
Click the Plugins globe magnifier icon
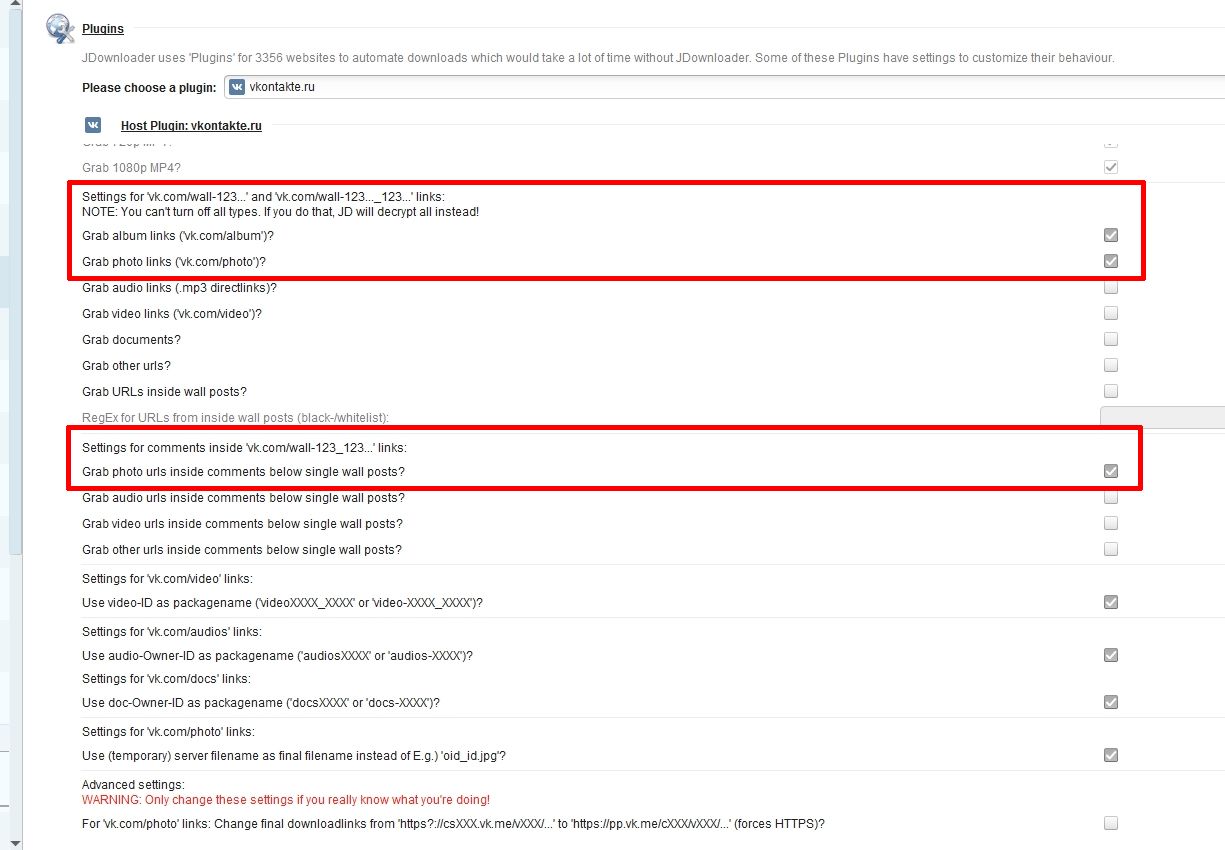(61, 30)
